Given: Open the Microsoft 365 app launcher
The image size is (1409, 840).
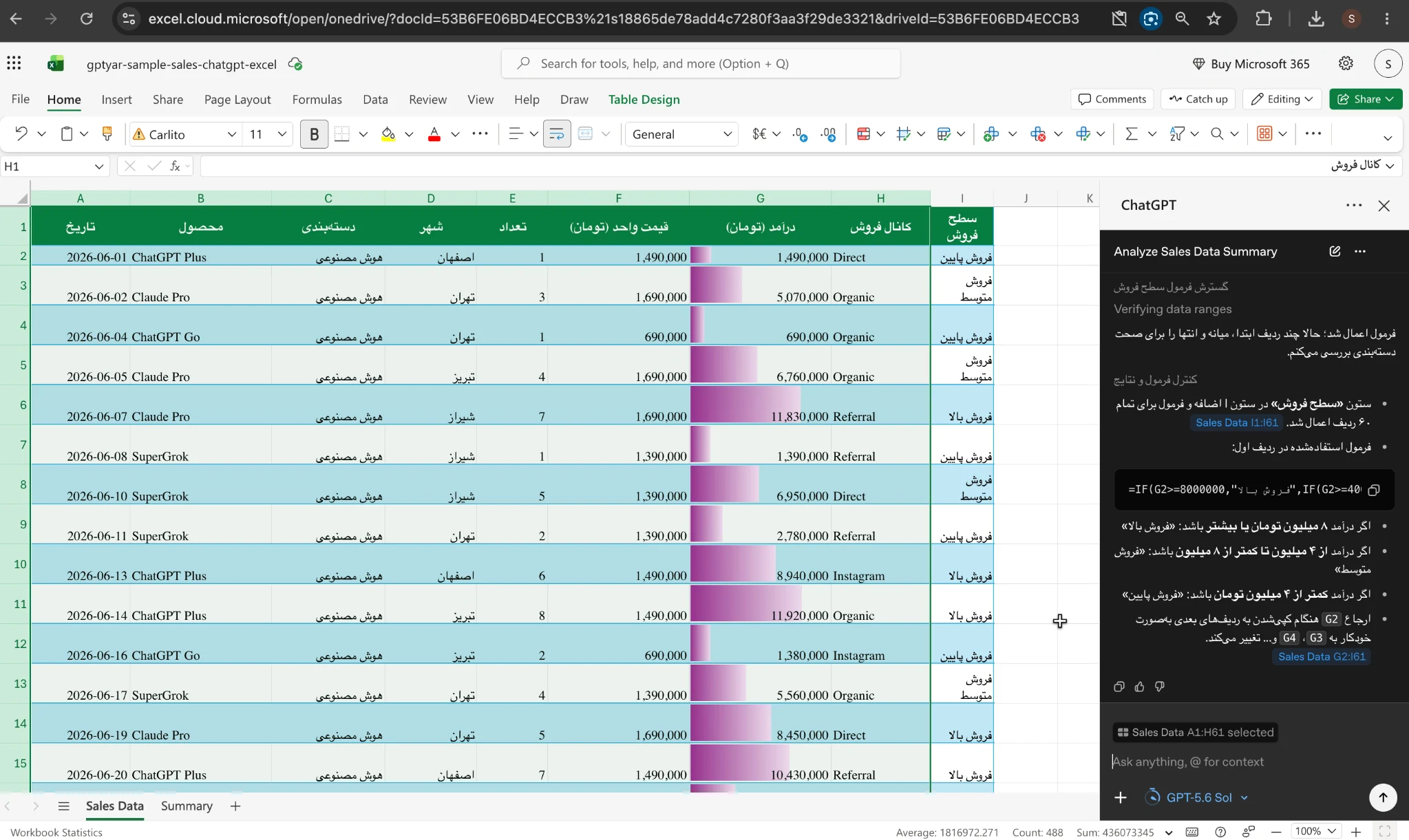Looking at the screenshot, I should 14,63.
